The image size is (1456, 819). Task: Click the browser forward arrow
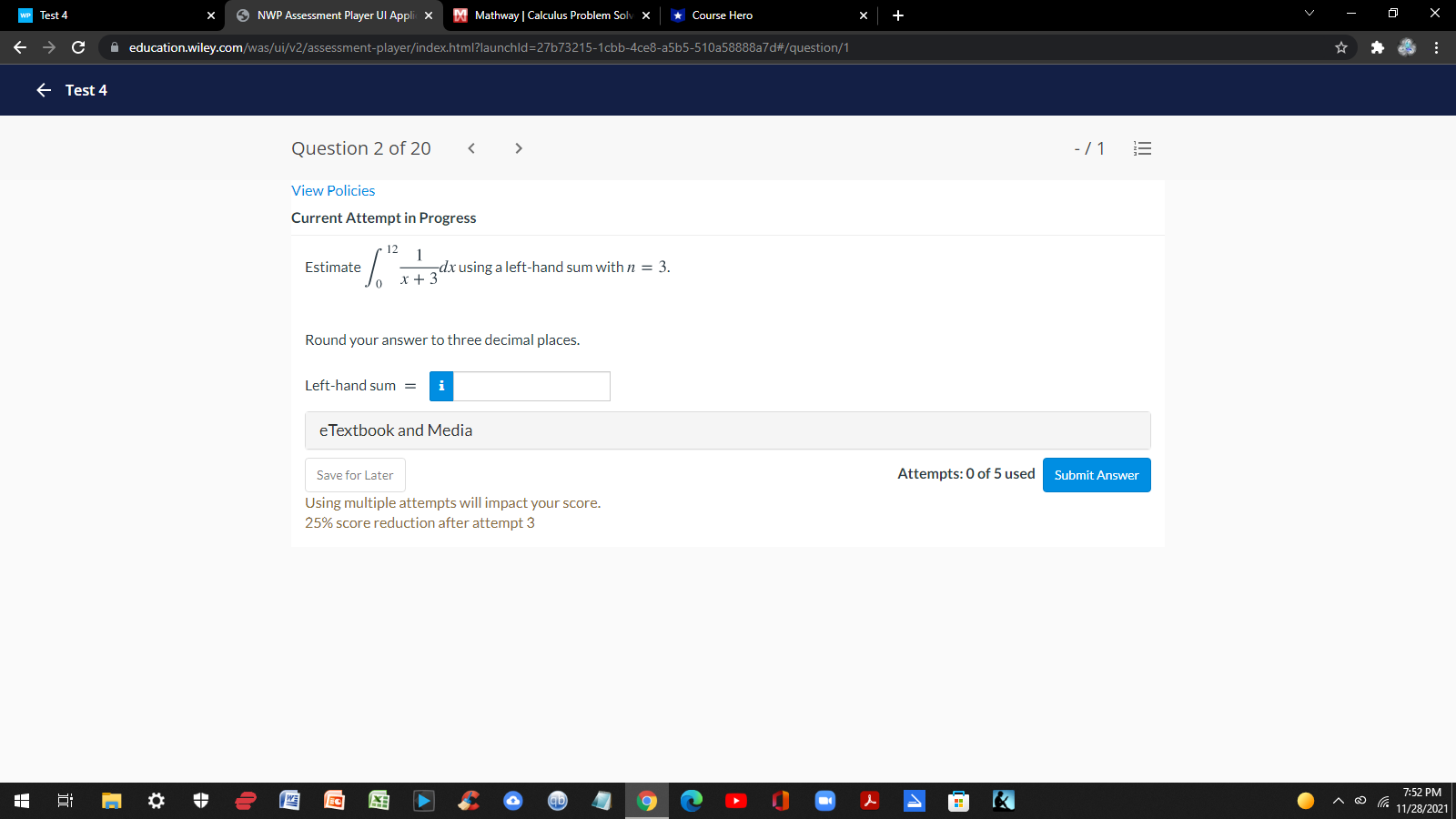[x=49, y=47]
